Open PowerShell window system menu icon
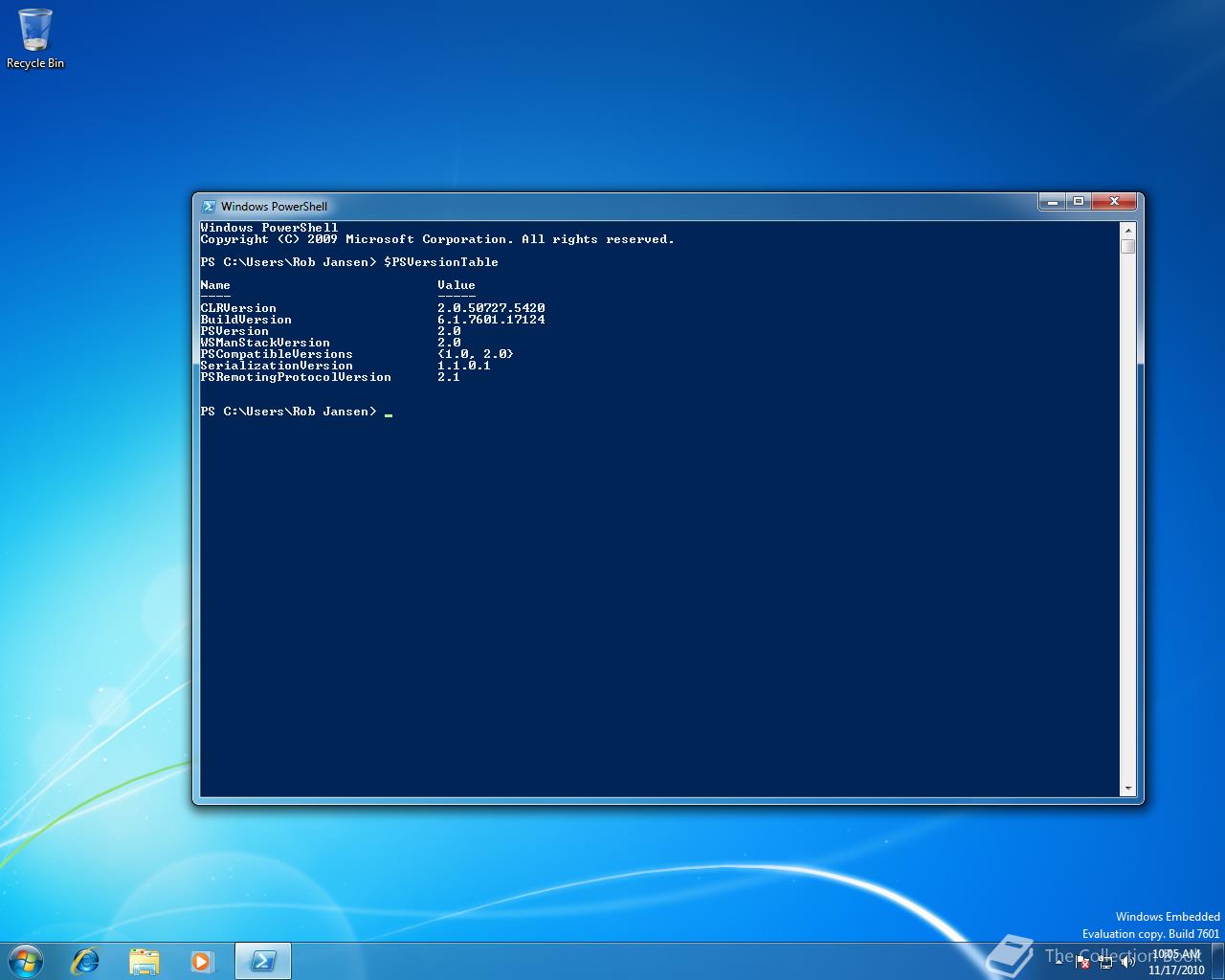The image size is (1225, 980). coord(208,206)
